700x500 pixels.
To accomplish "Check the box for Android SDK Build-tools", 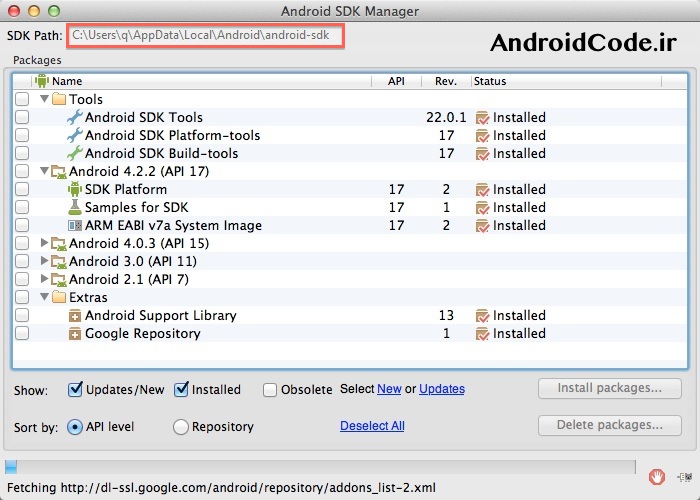I will pos(22,154).
